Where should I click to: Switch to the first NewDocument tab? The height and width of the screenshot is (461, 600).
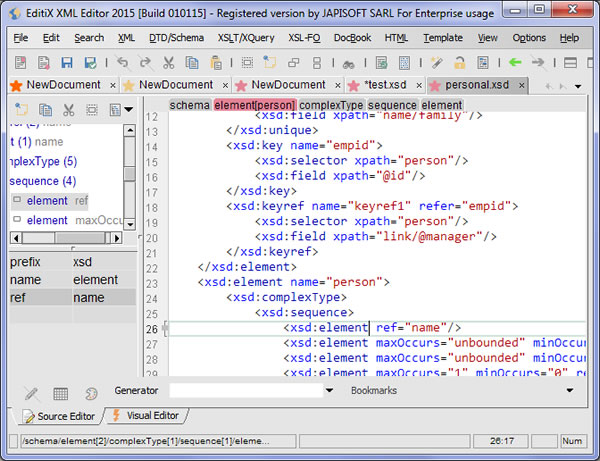pos(64,85)
